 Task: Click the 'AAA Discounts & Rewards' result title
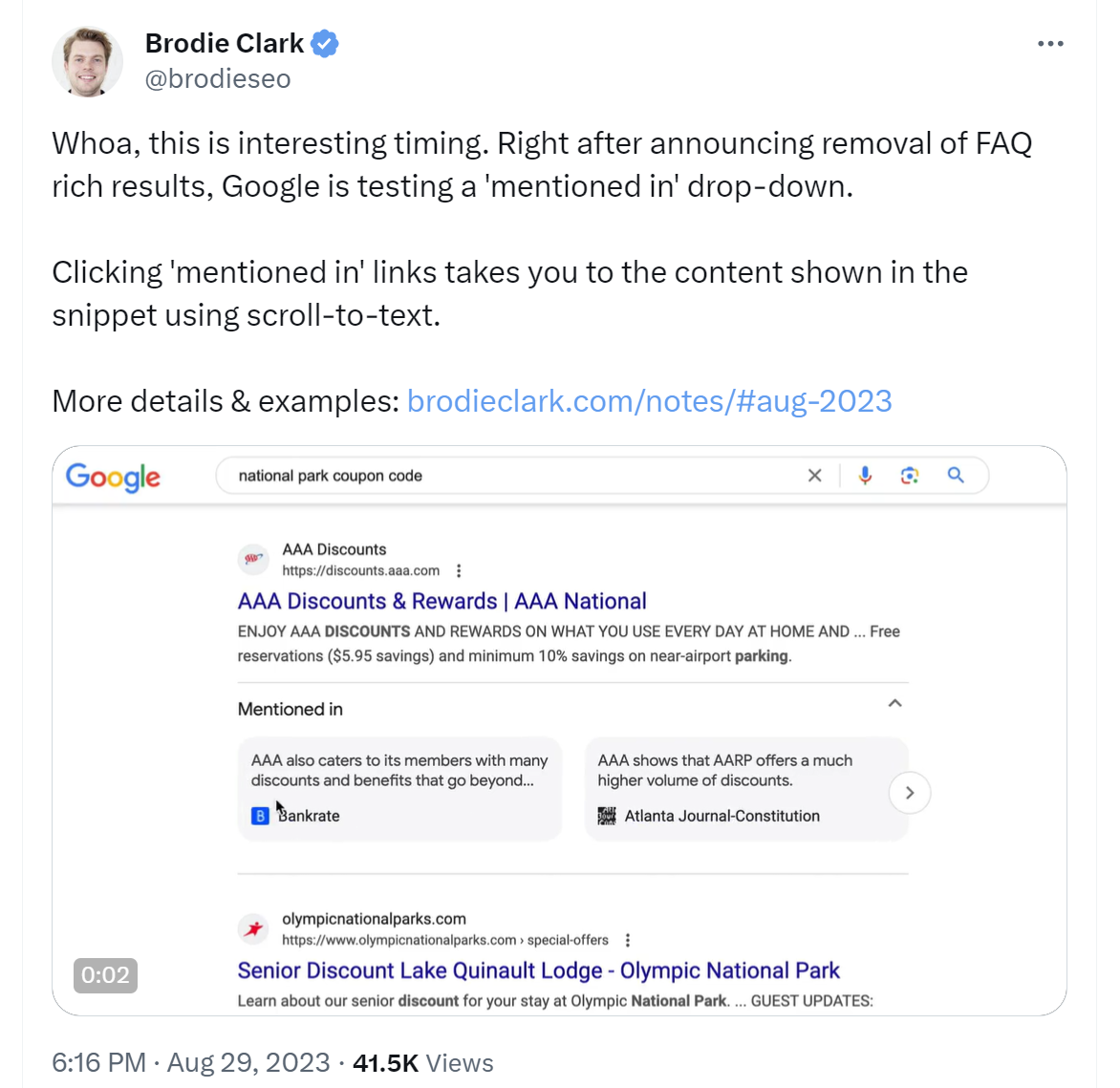click(441, 601)
